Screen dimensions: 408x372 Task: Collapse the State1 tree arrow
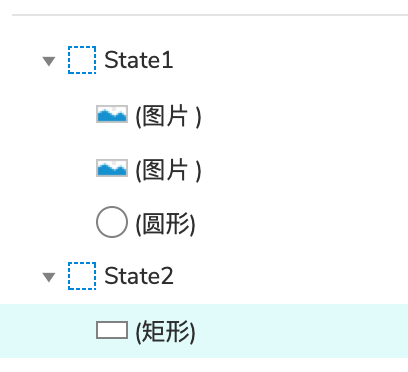pyautogui.click(x=49, y=61)
